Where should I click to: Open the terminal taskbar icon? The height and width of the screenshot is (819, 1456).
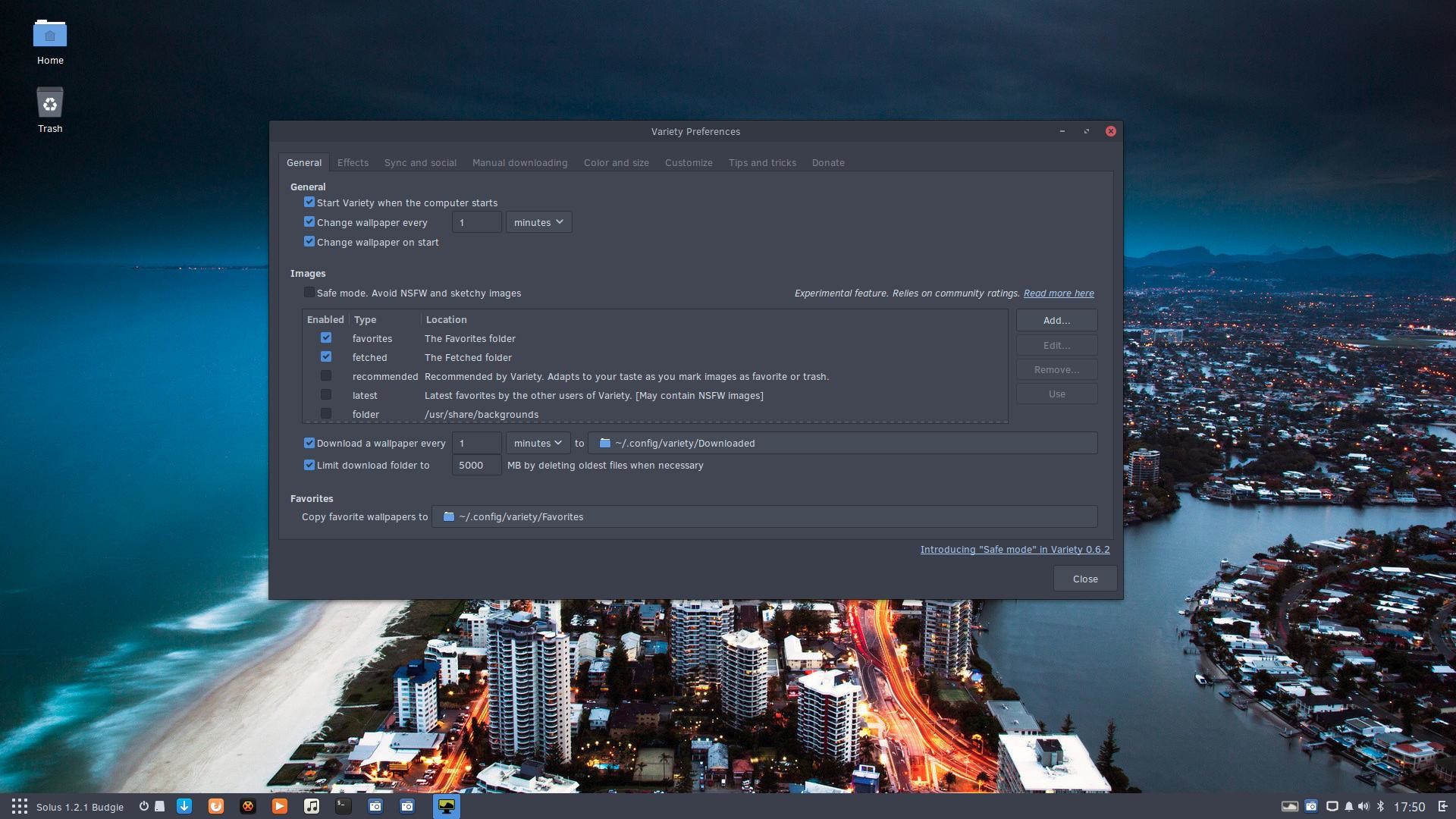point(343,805)
